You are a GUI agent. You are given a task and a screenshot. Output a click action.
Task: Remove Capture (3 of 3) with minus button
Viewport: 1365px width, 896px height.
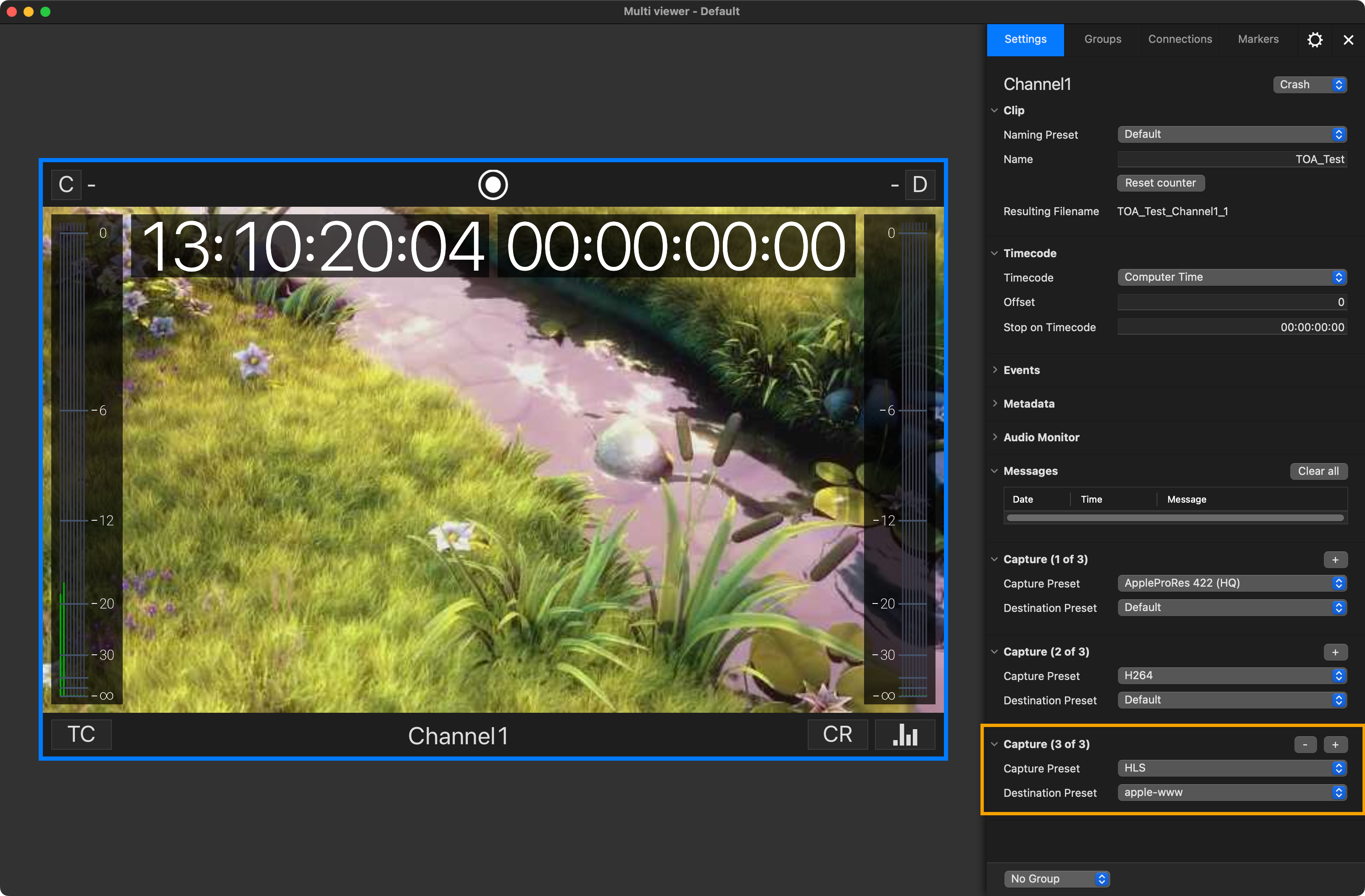[x=1305, y=745]
